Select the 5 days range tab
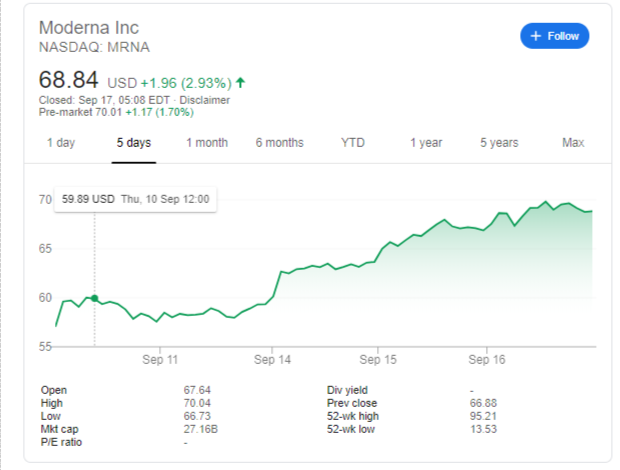 click(134, 143)
